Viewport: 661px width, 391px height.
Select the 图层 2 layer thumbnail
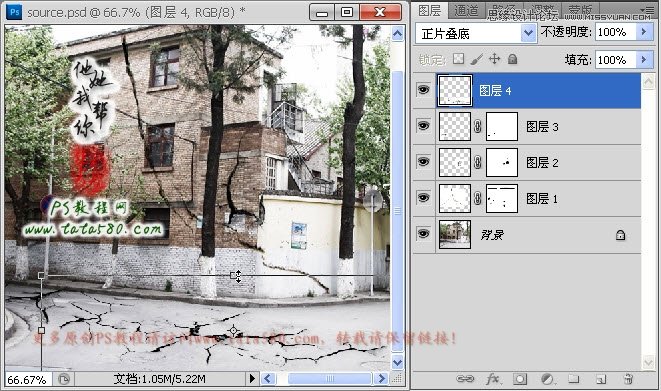pyautogui.click(x=454, y=162)
